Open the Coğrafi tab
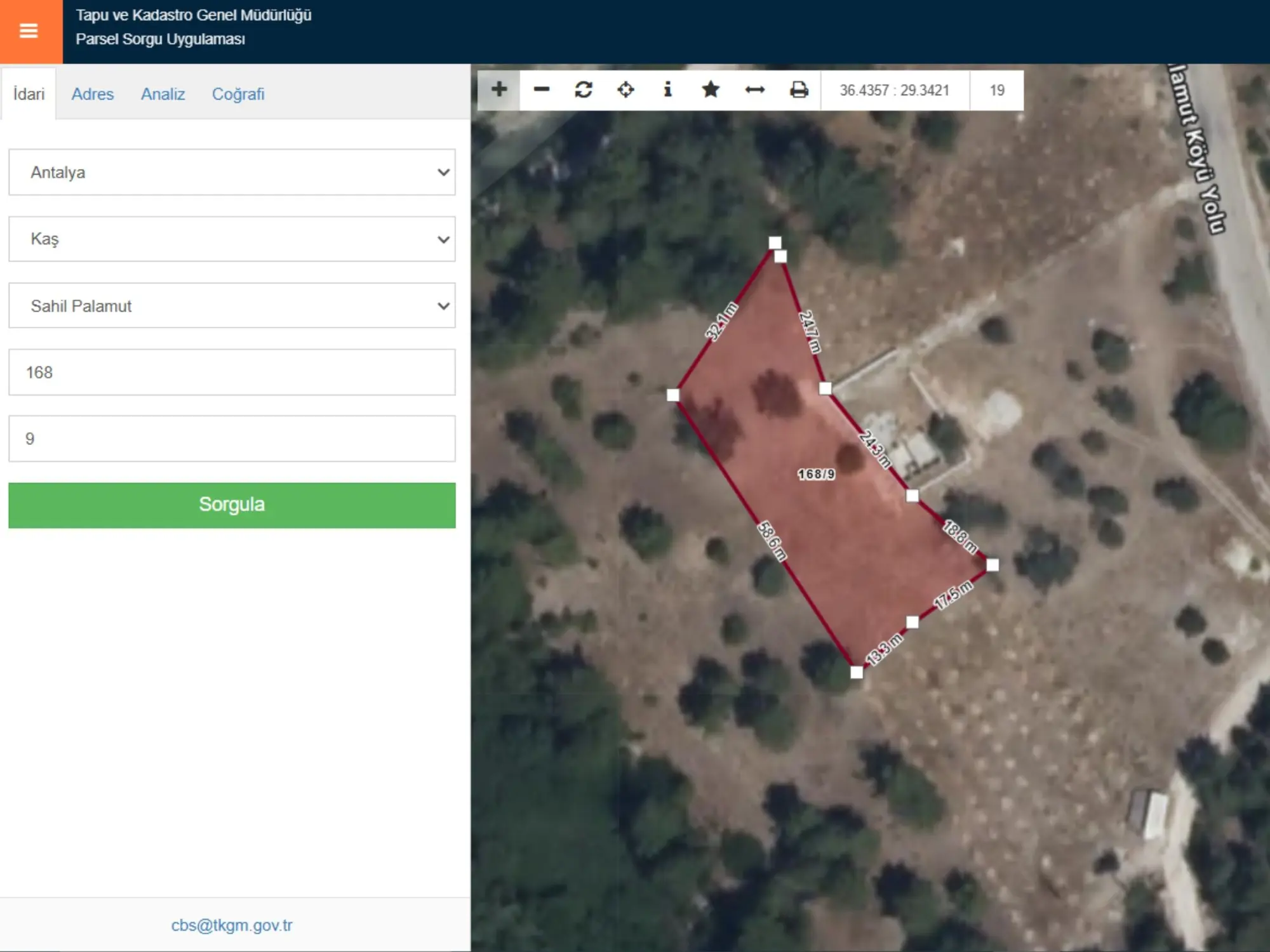Viewport: 1270px width, 952px height. (x=238, y=94)
